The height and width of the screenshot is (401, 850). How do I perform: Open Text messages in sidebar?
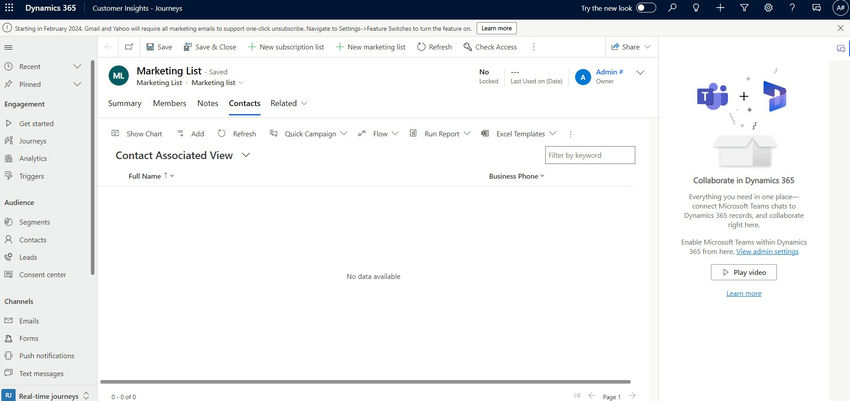point(41,373)
